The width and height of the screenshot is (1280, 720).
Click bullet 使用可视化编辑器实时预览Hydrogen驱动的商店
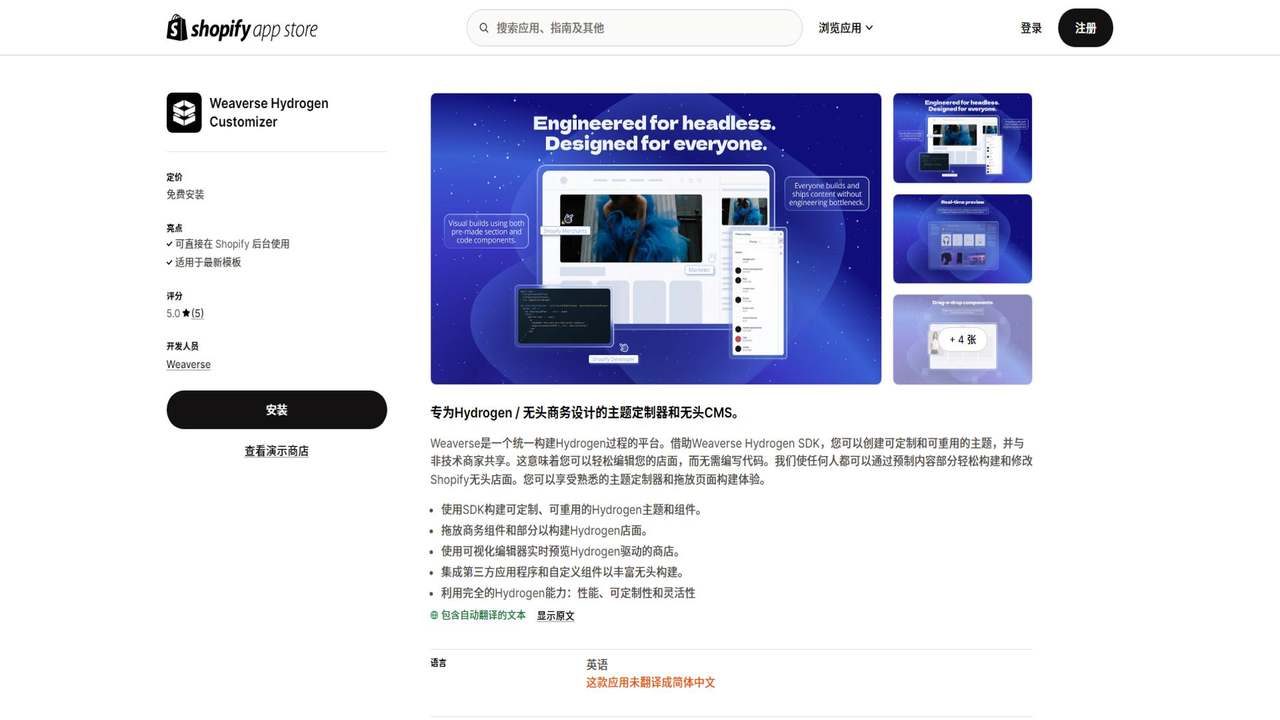coord(561,552)
